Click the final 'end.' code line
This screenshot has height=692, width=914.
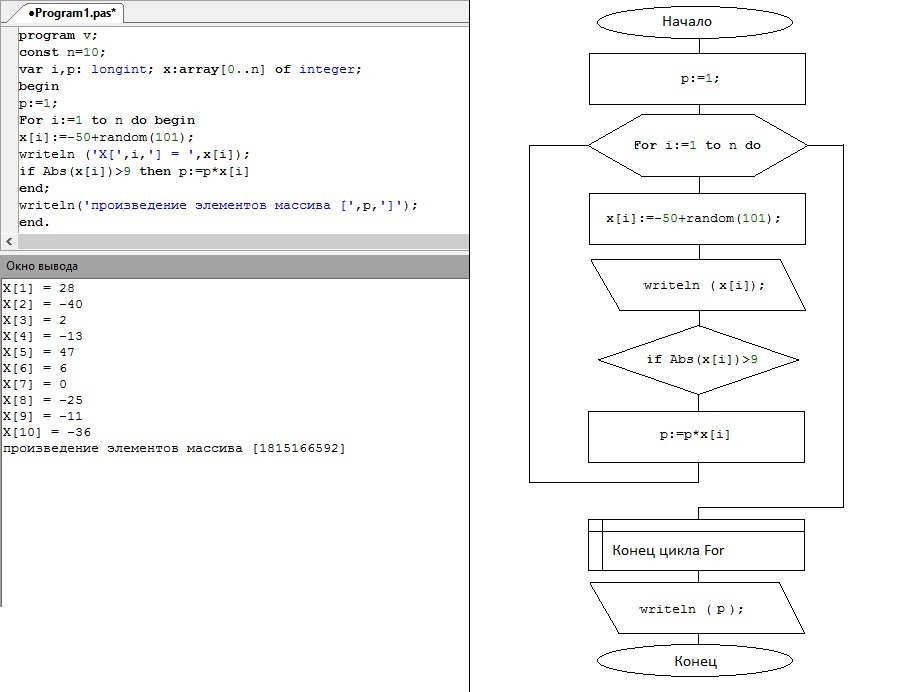pyautogui.click(x=34, y=222)
